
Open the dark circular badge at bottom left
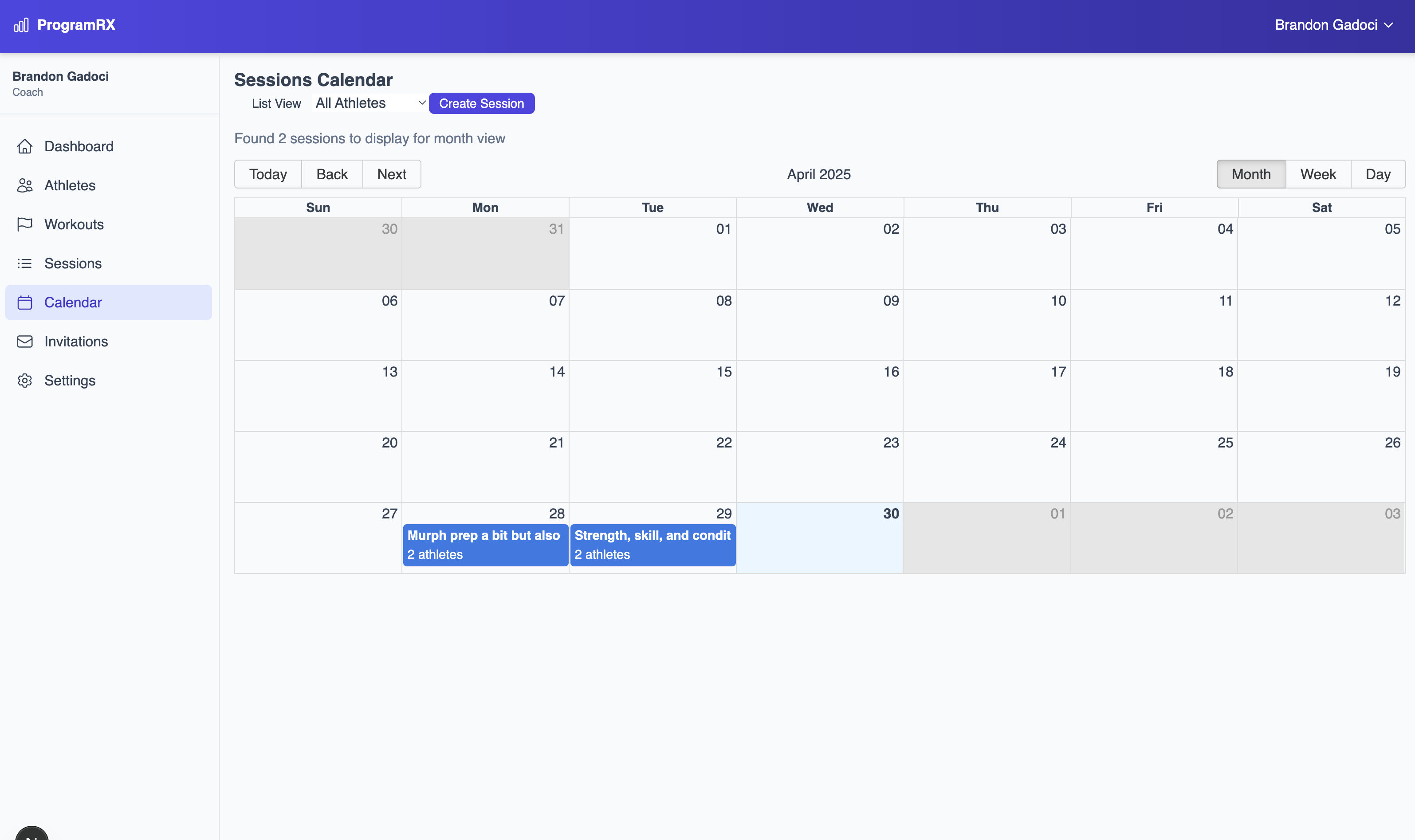[31, 833]
